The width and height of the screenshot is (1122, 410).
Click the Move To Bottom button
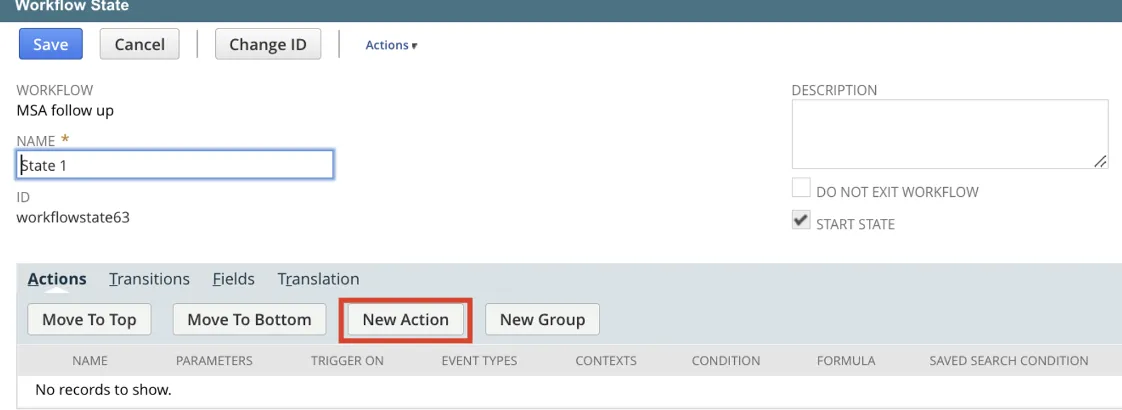[249, 319]
